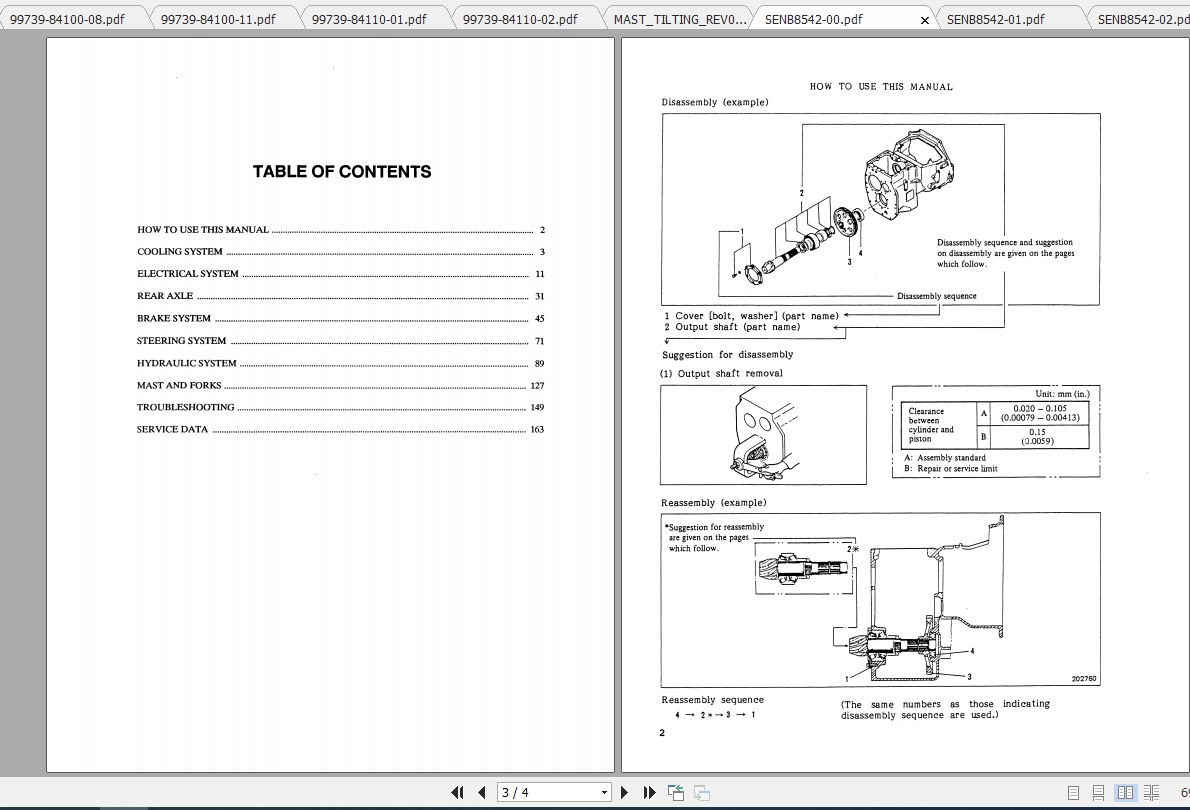Click the zoom percentage display
1190x810 pixels.
point(1182,792)
